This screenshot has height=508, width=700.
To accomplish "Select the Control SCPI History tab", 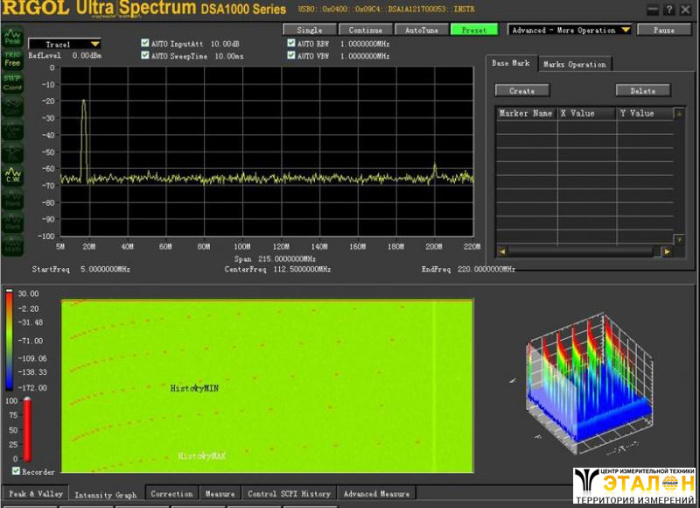I will 288,494.
